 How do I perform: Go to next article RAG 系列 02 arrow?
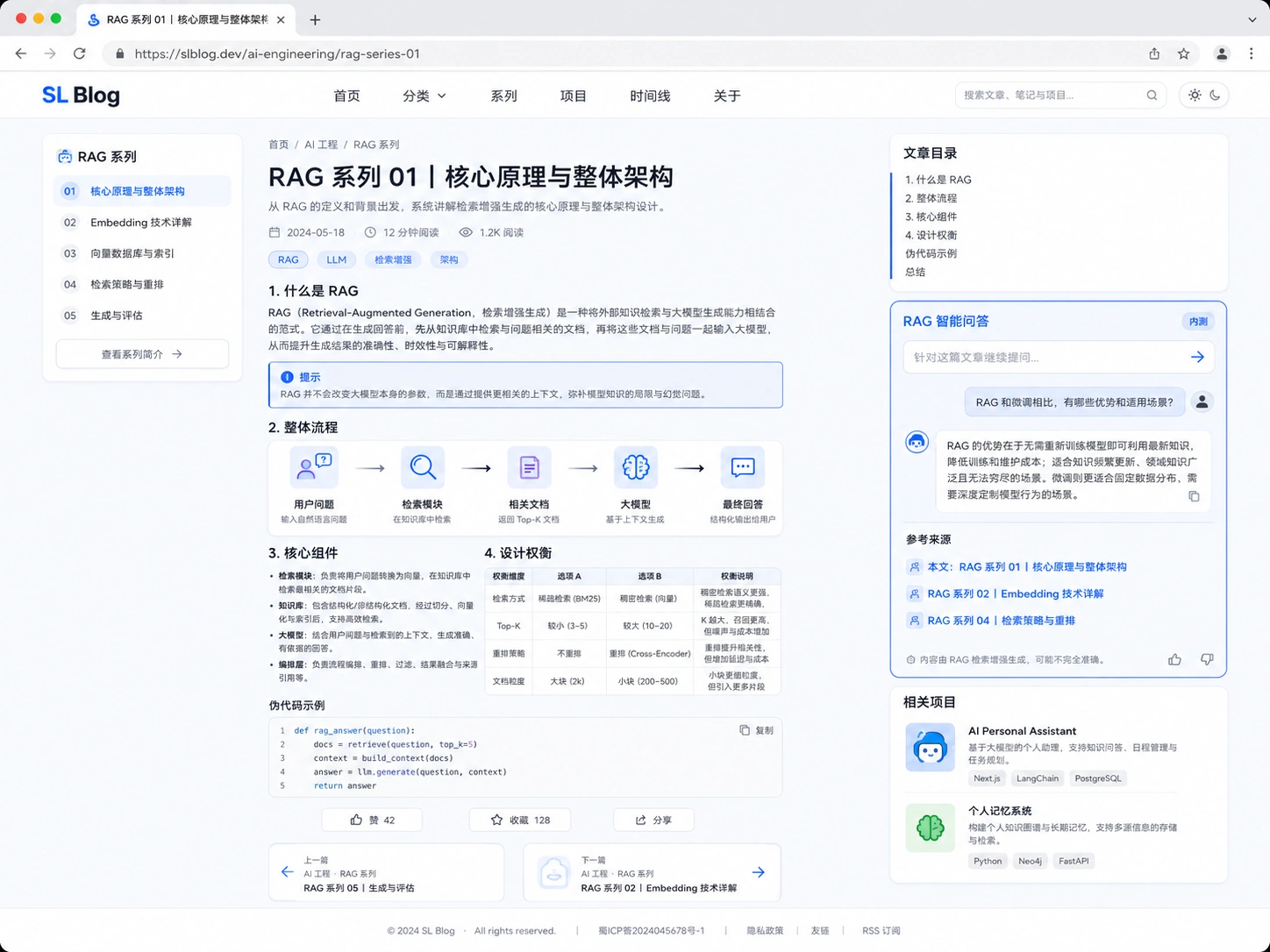coord(758,872)
